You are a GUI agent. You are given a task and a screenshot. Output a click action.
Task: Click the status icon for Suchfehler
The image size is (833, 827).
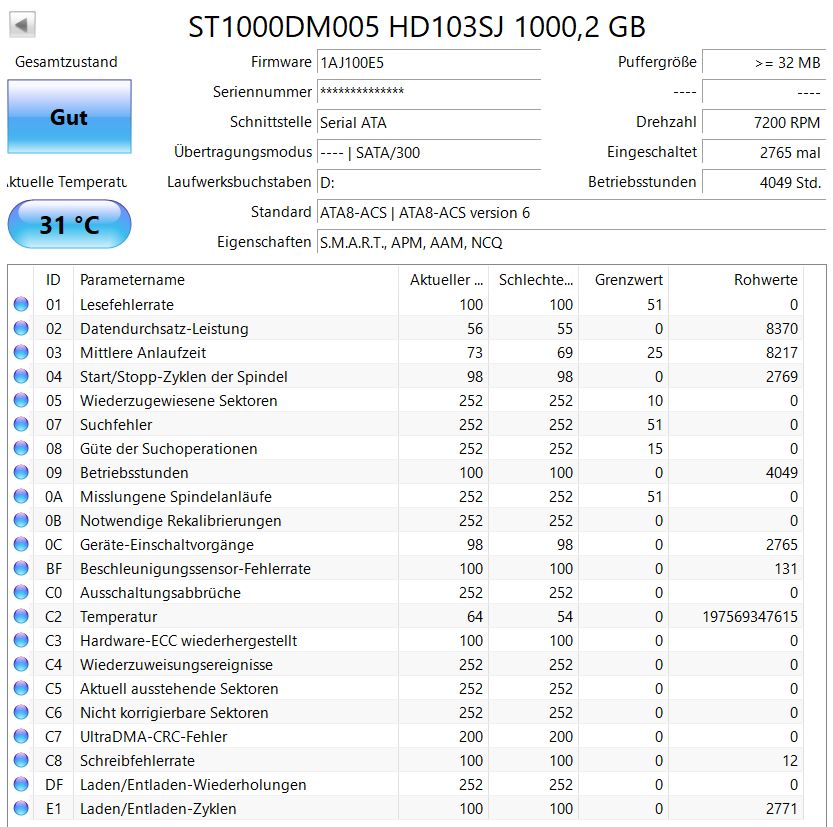point(21,424)
